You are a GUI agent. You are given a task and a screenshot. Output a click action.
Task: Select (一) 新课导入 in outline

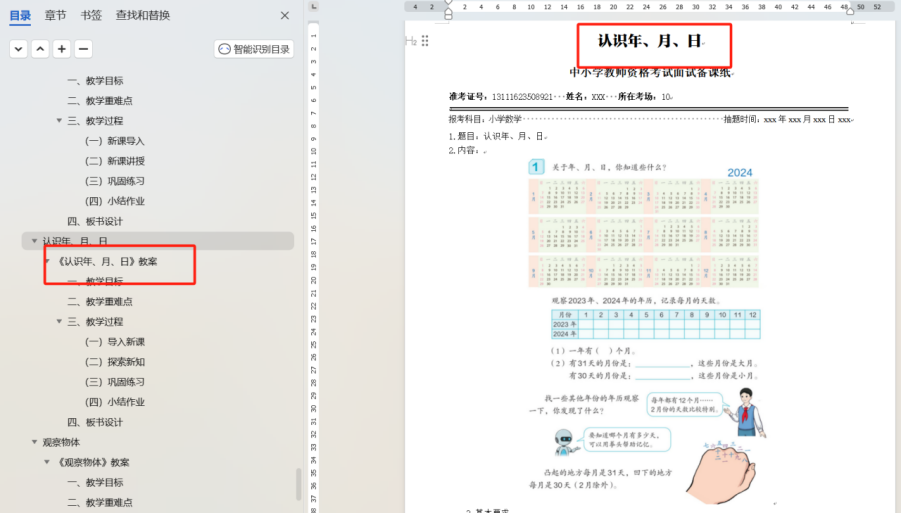coord(114,141)
